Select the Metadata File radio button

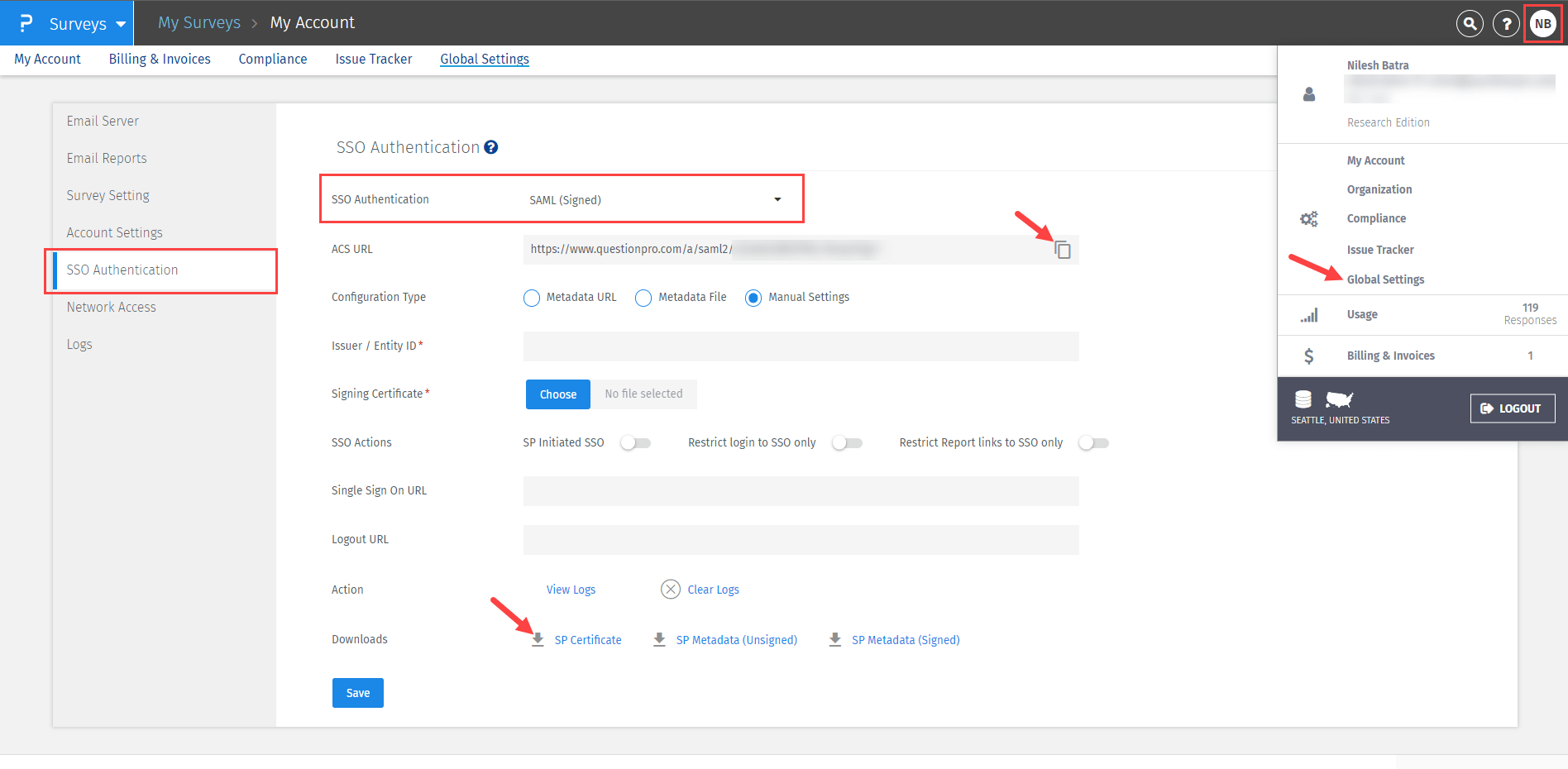(x=643, y=298)
